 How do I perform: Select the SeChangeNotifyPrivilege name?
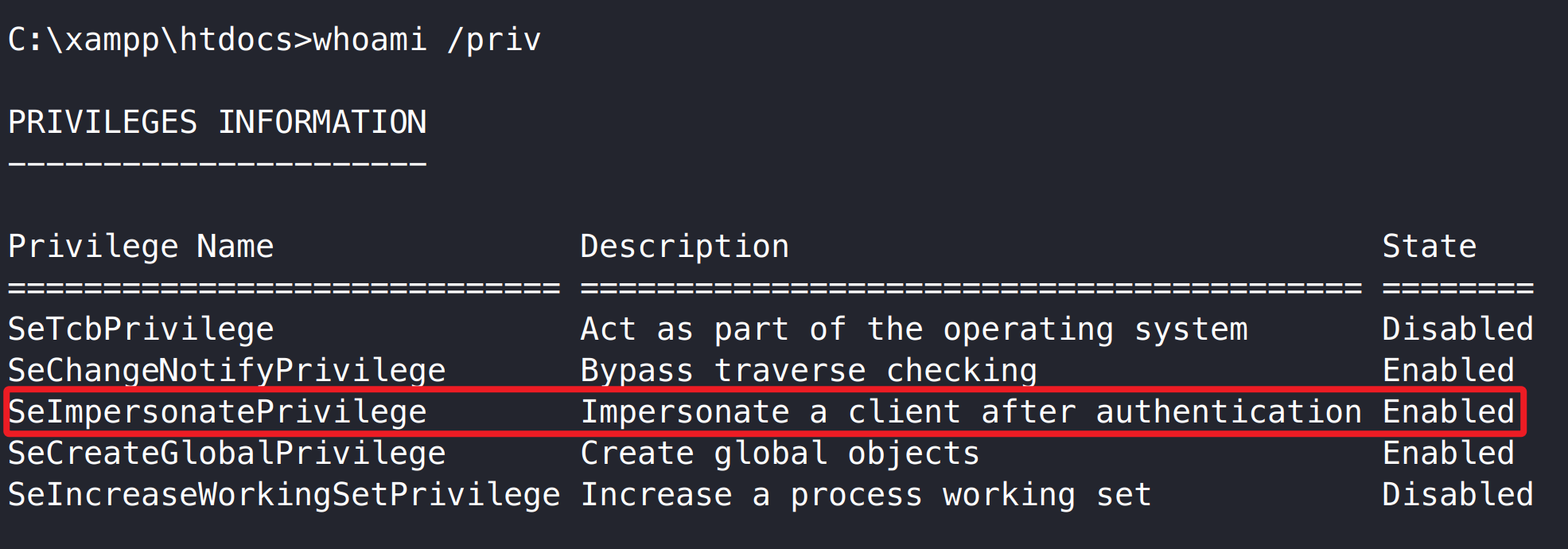(x=227, y=371)
